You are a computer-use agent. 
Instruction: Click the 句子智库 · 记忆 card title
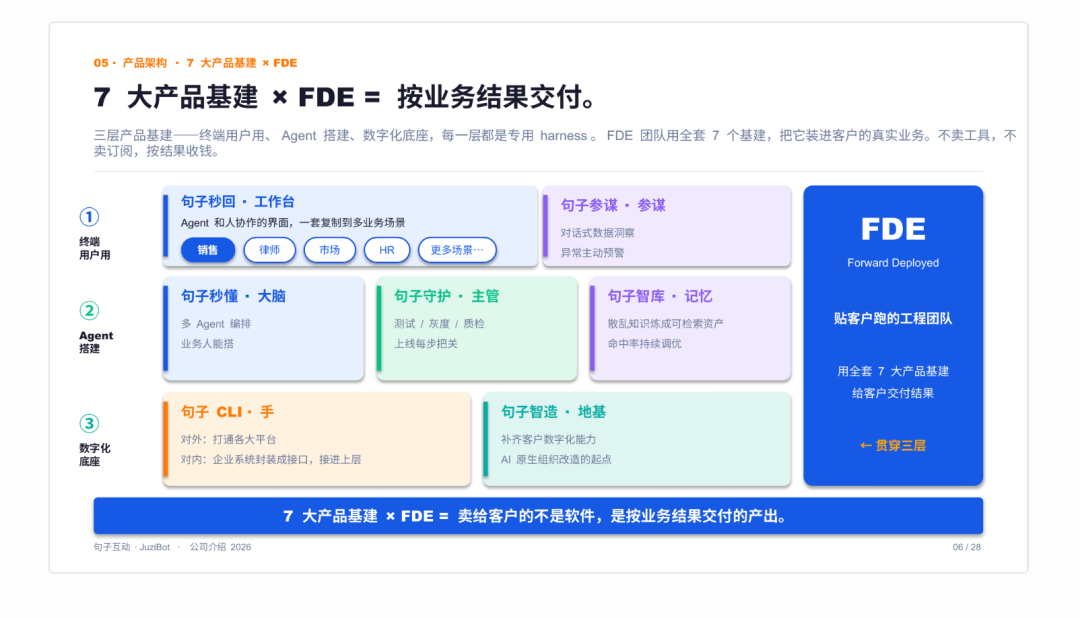click(x=660, y=296)
